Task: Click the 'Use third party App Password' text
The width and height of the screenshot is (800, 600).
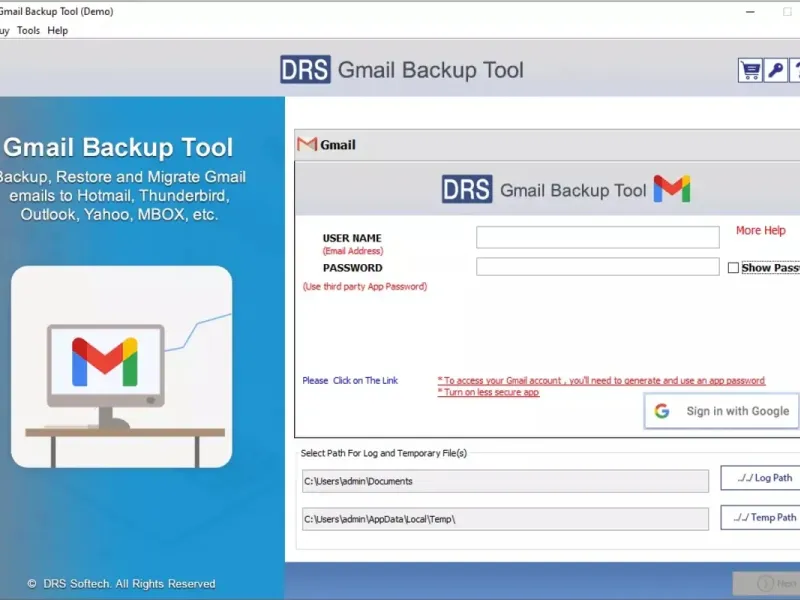Action: tap(365, 287)
